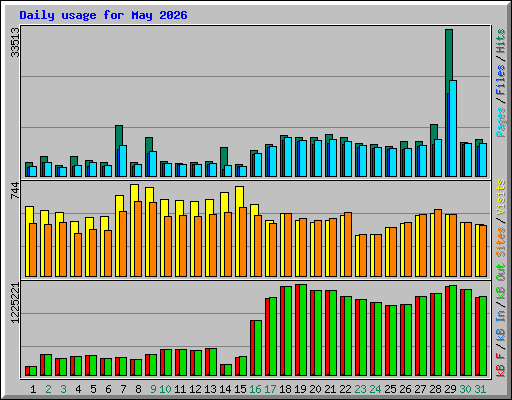
Task: Click the green 'Hits' legend label
Action: tap(501, 41)
